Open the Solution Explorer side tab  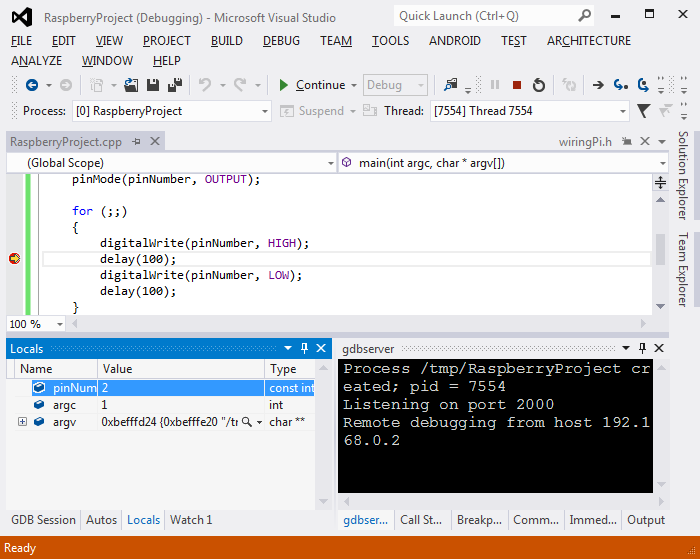[x=683, y=175]
